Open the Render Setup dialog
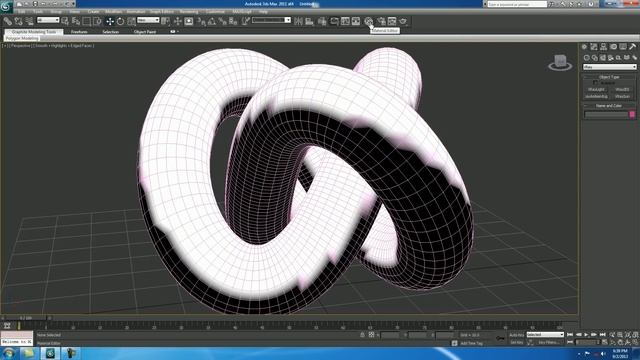640x360 pixels. point(381,21)
